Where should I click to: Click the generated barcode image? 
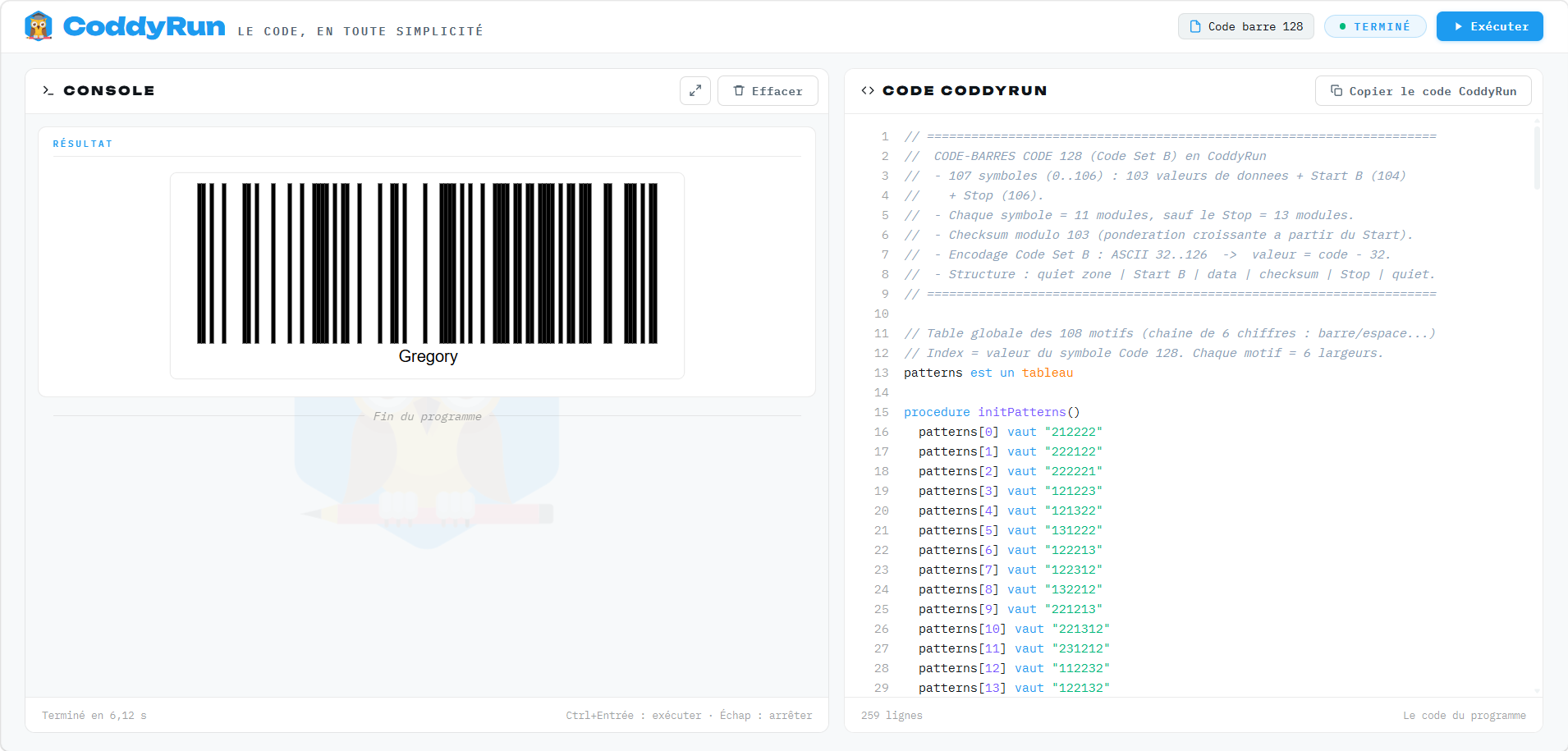coord(427,263)
